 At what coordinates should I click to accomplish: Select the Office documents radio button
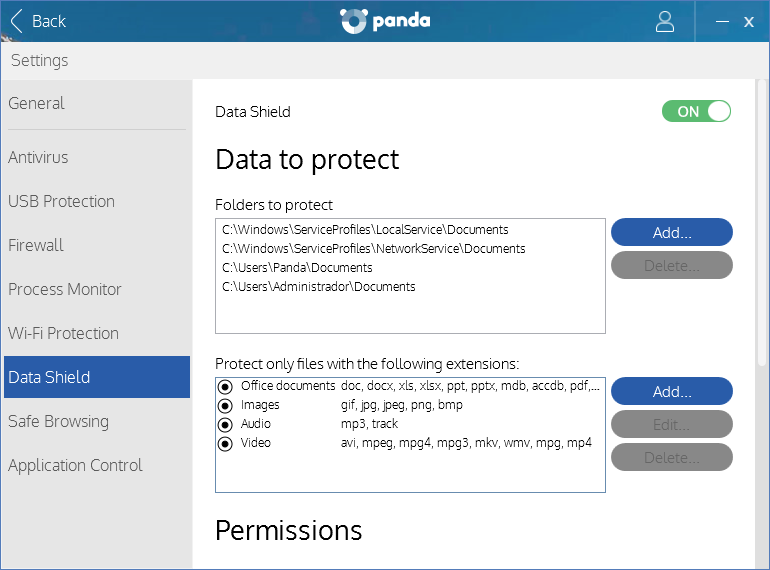(225, 387)
